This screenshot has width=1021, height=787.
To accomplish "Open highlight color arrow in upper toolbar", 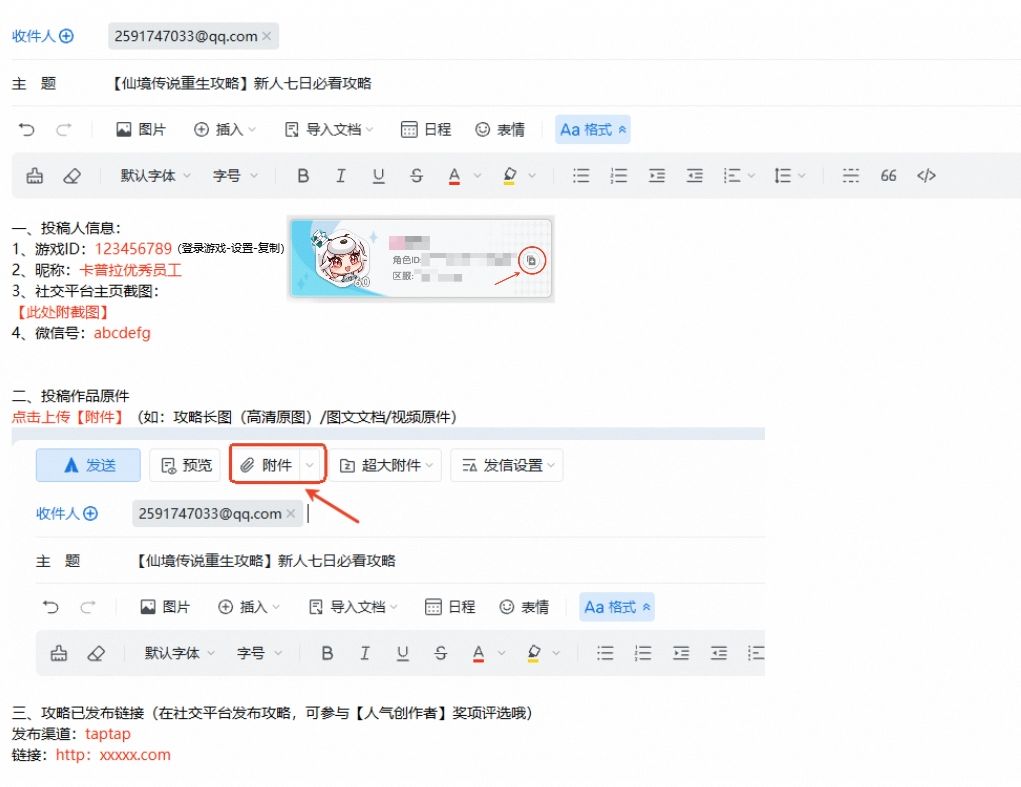I will [x=532, y=176].
